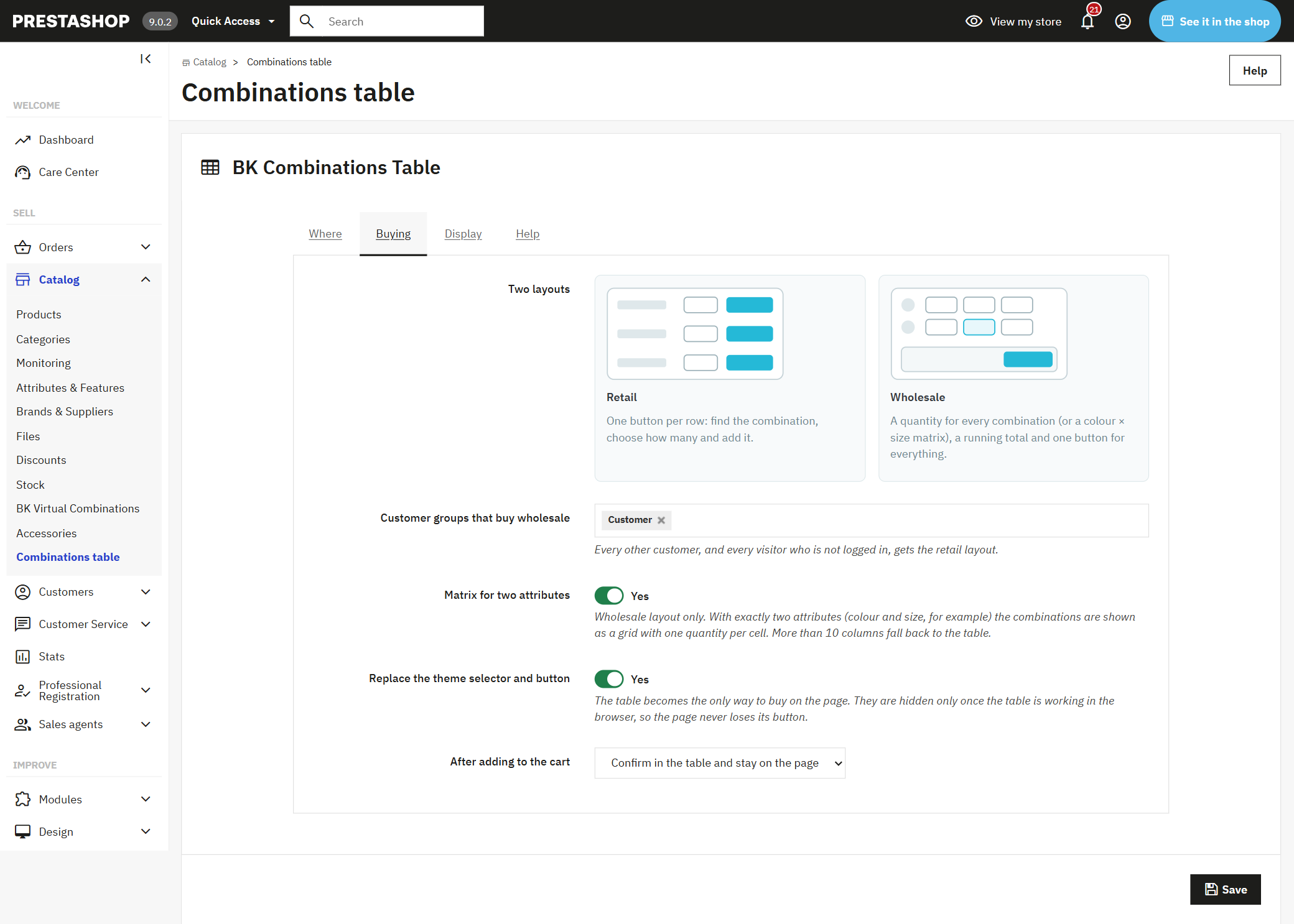Click the Design monitor icon

[23, 832]
